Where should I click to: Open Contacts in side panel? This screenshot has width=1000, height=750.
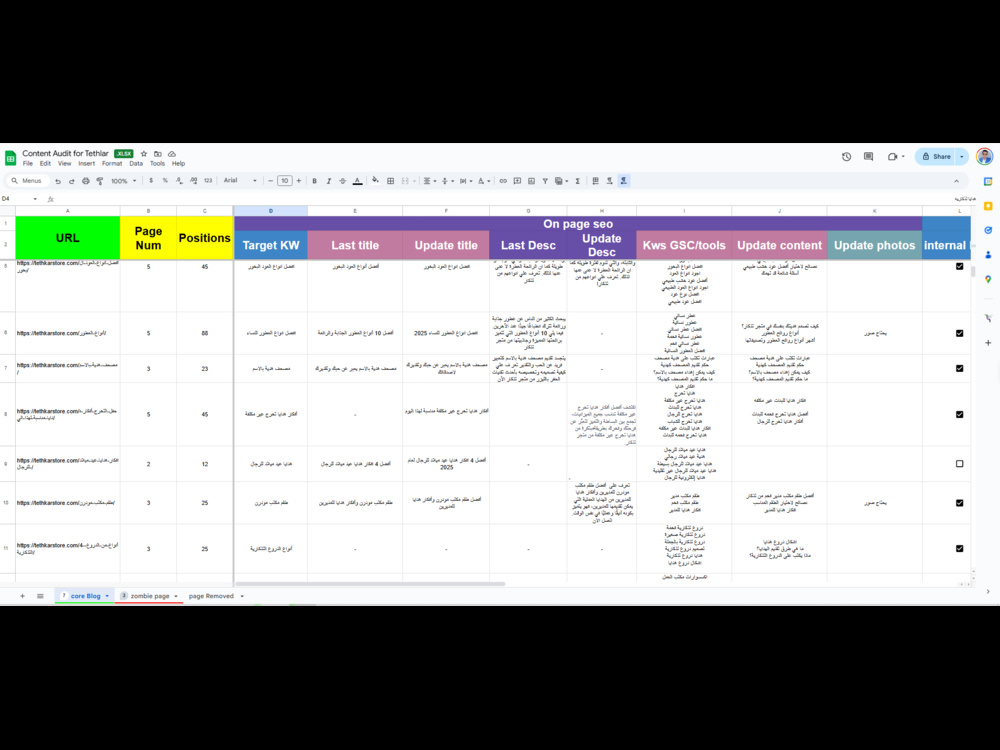(988, 254)
